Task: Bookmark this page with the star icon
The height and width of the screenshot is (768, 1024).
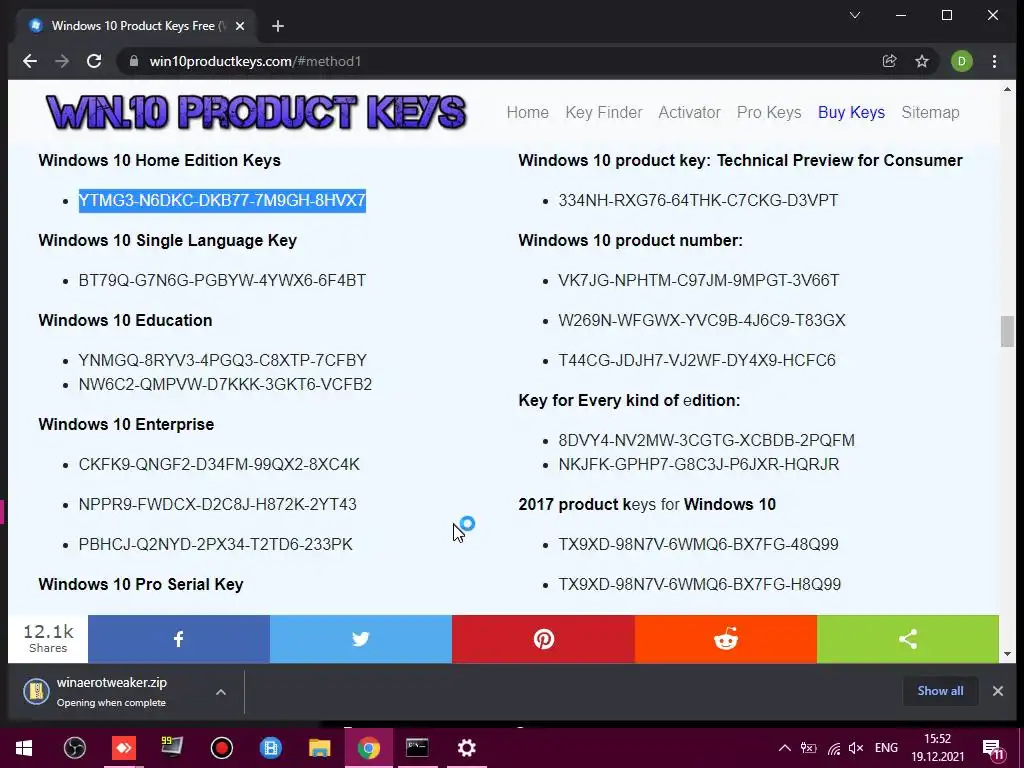Action: click(921, 61)
